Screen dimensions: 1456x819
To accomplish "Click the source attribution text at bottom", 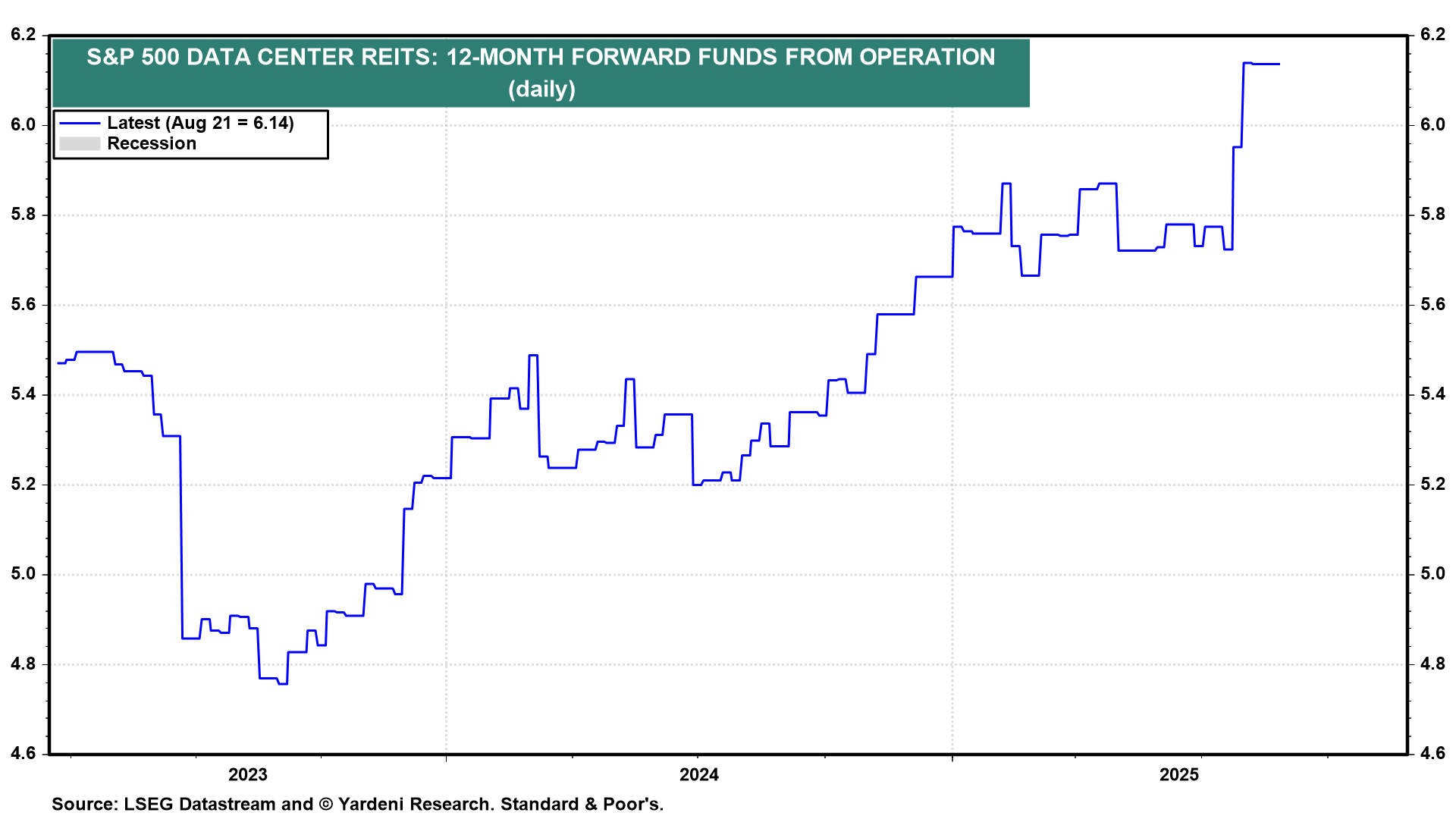I will (357, 804).
